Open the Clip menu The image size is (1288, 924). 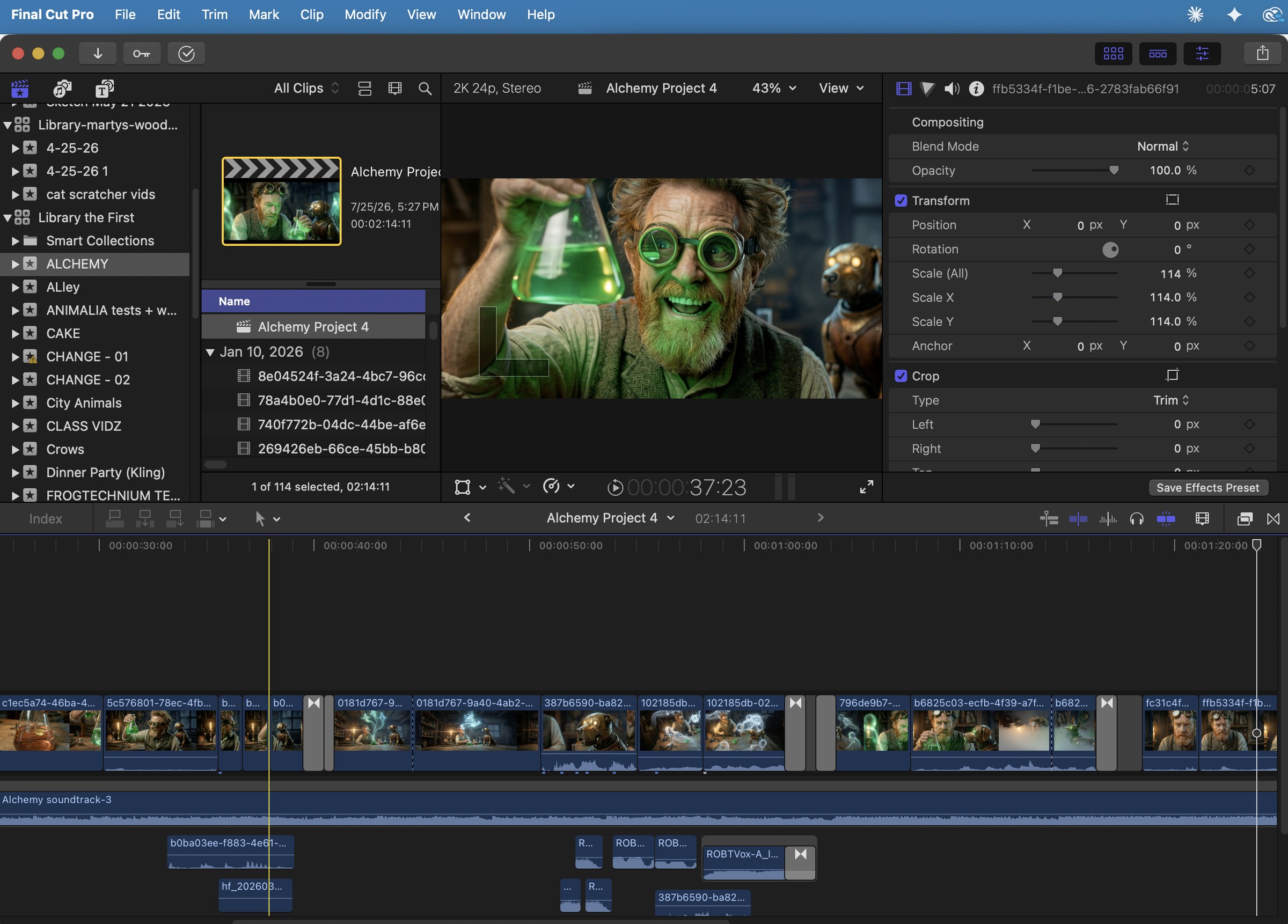[311, 15]
